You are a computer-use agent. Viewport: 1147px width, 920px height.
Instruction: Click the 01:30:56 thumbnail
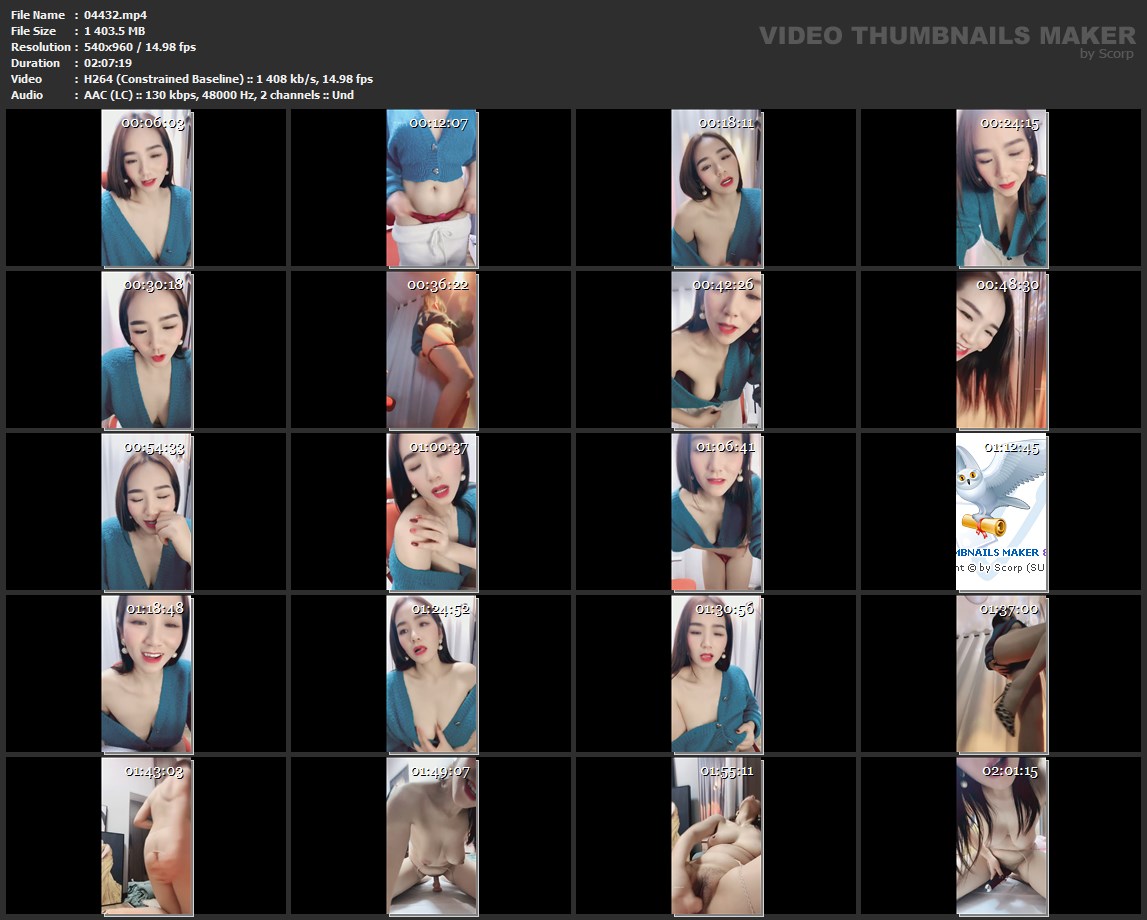(716, 674)
